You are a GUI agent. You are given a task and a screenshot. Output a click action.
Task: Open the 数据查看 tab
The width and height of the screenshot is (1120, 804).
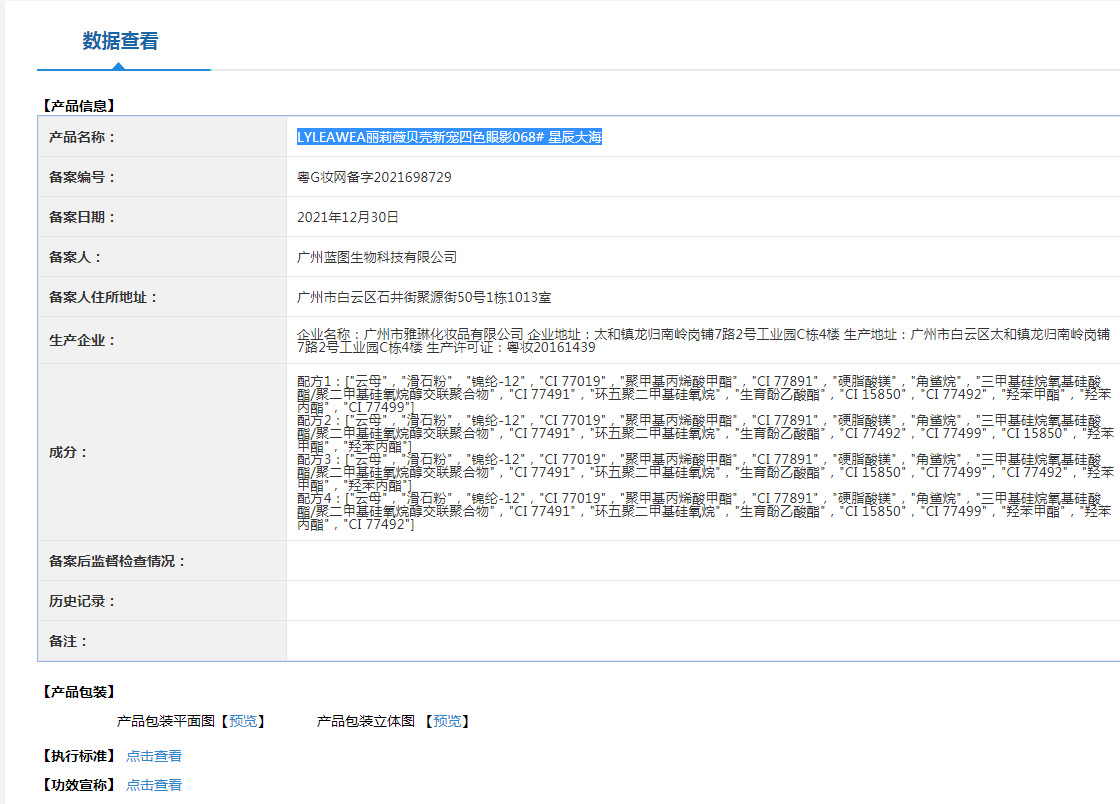pyautogui.click(x=120, y=41)
